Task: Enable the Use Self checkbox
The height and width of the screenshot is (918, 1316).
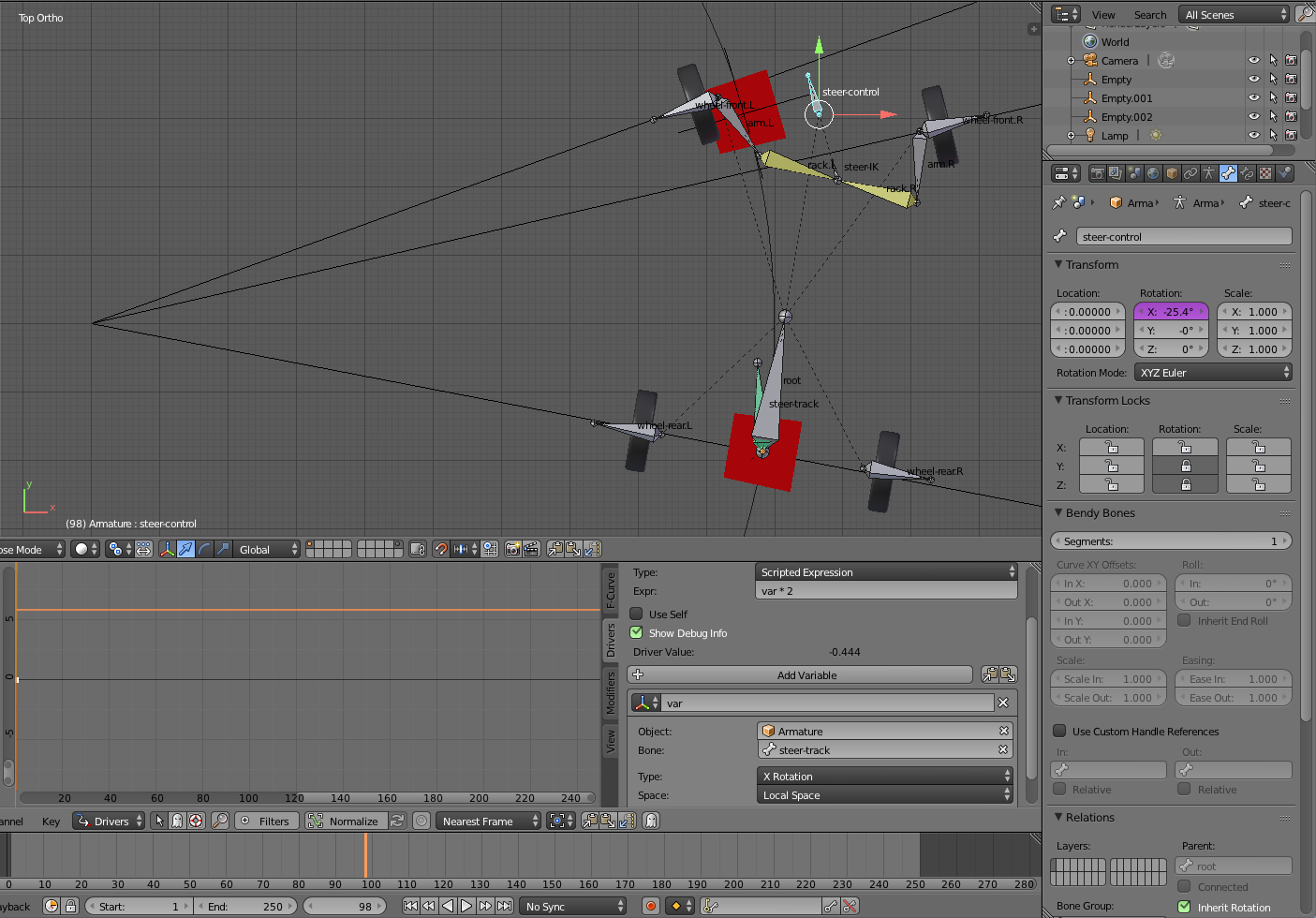Action: pyautogui.click(x=637, y=614)
